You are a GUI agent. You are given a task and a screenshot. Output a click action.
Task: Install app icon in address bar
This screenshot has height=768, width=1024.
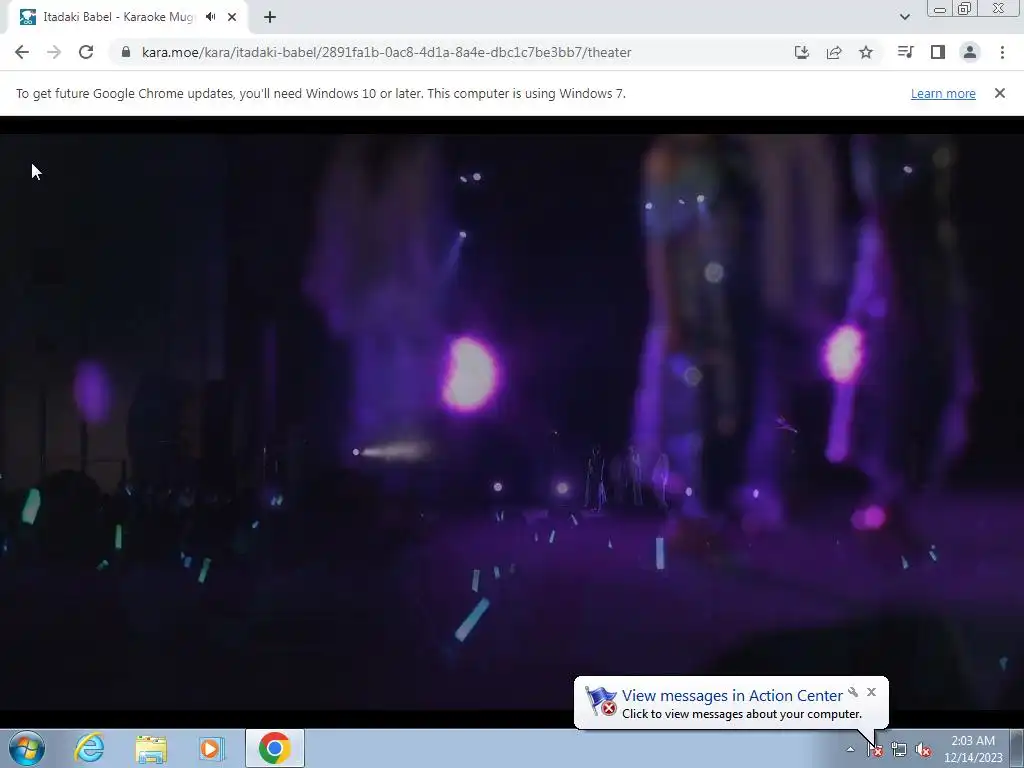pos(802,52)
